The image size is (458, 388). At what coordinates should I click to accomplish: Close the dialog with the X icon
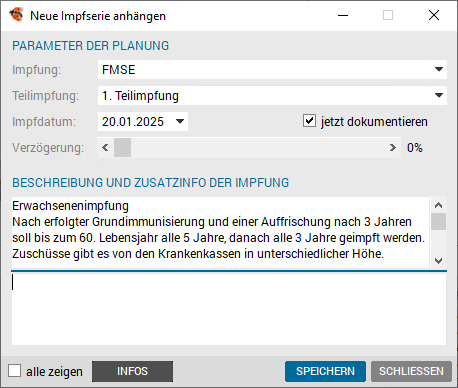[x=434, y=15]
